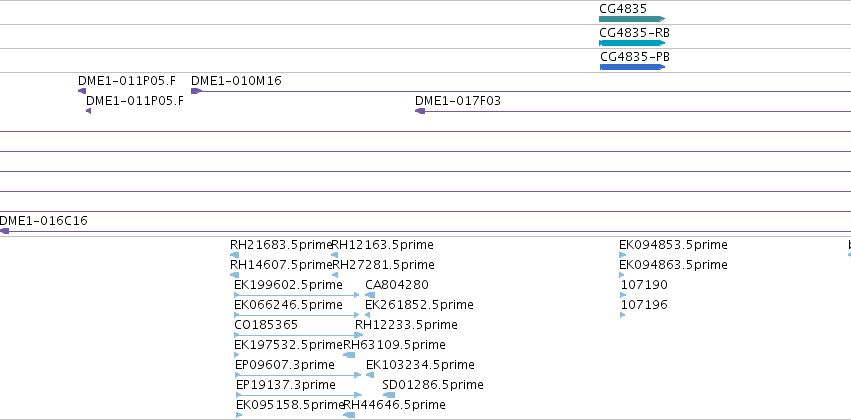Click the DME1-010M16 clone label
The image size is (851, 420).
[x=236, y=81]
